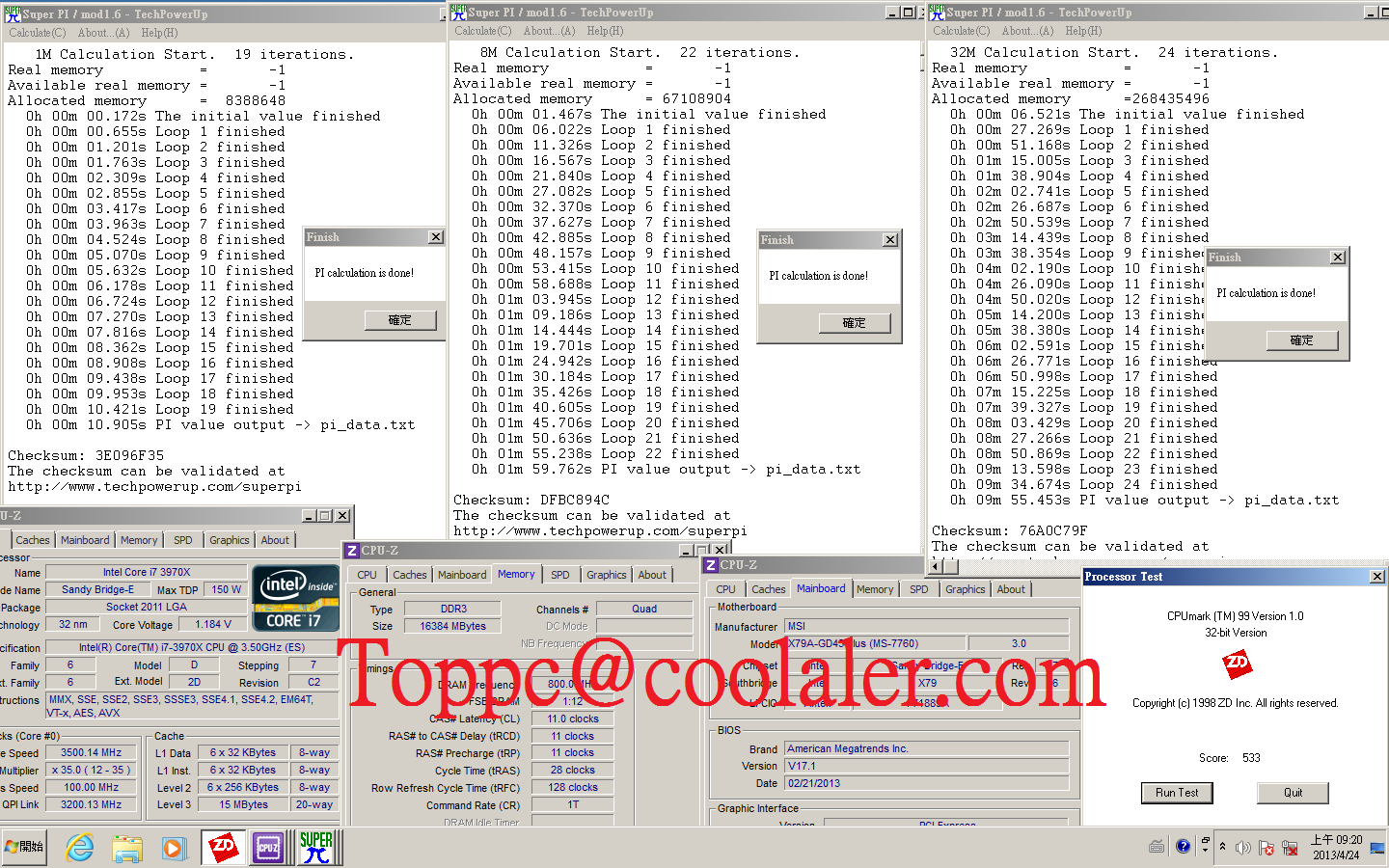Select CPU tab in Mainboard CPU-Z window
The width and height of the screenshot is (1389, 868).
point(726,589)
